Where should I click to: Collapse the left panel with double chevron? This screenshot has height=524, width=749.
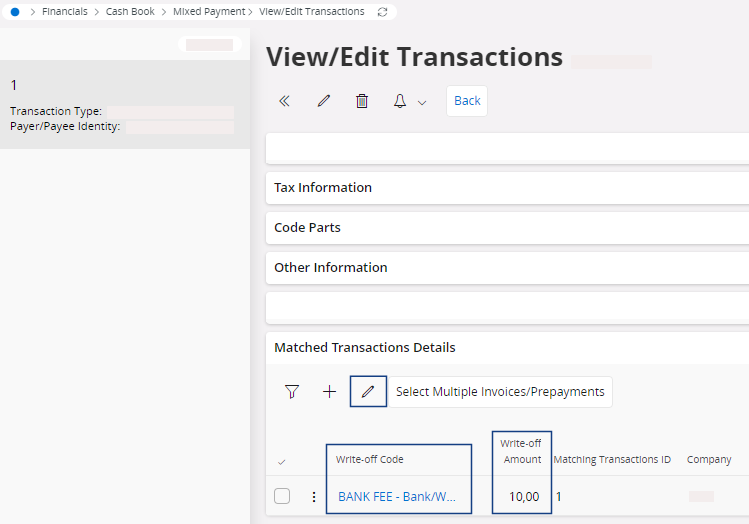[x=284, y=101]
